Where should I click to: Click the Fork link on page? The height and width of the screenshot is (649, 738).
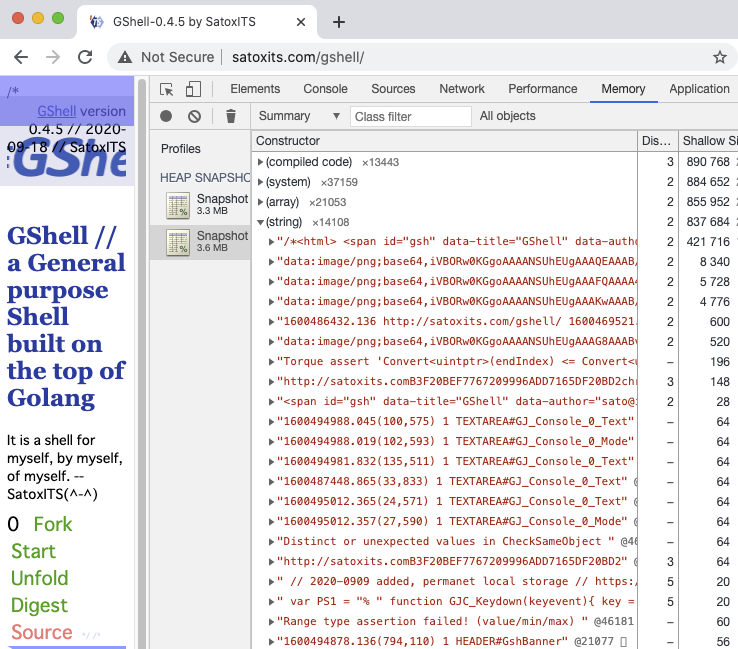52,524
